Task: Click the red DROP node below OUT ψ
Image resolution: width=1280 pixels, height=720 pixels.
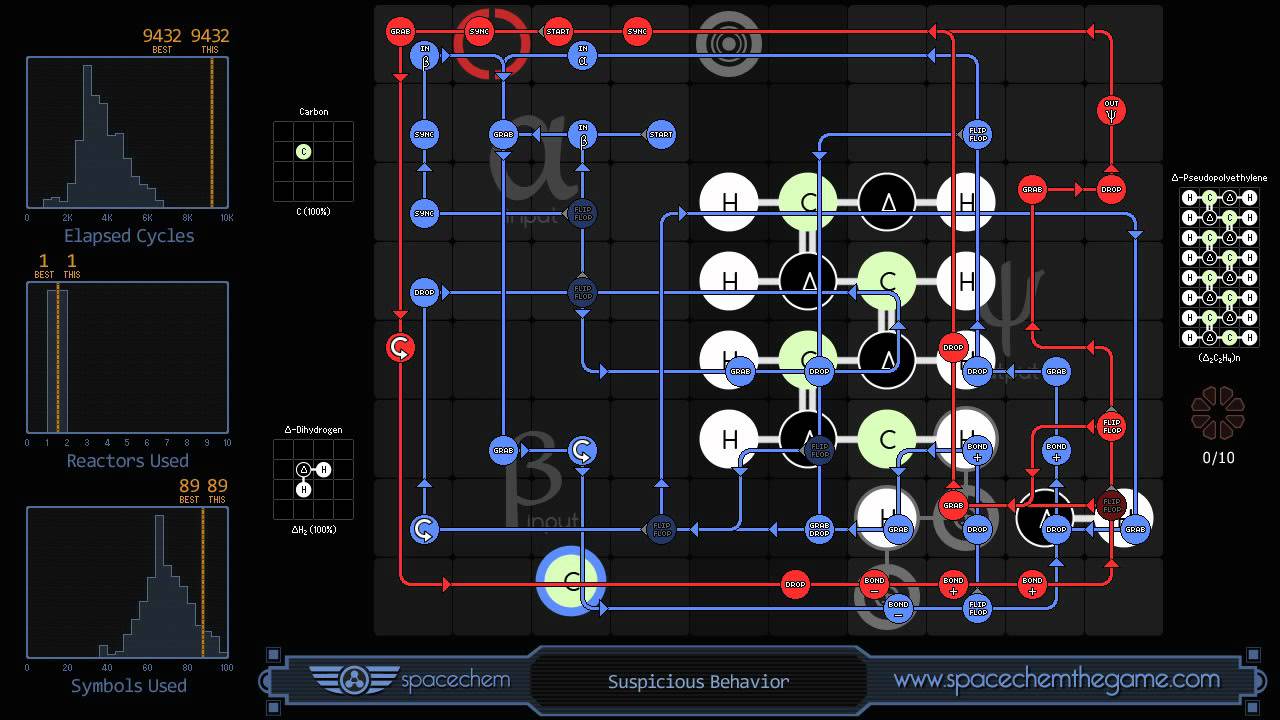Action: click(x=1111, y=189)
